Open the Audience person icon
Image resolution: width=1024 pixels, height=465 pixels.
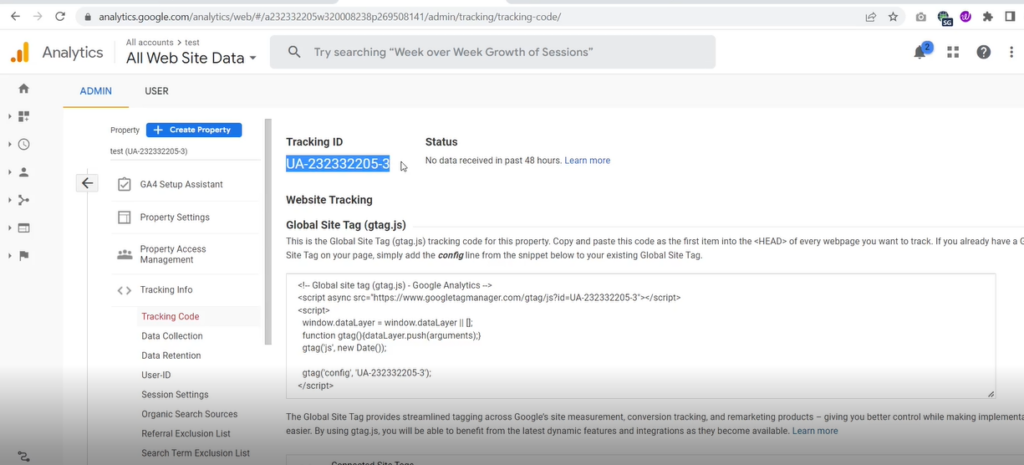(24, 172)
